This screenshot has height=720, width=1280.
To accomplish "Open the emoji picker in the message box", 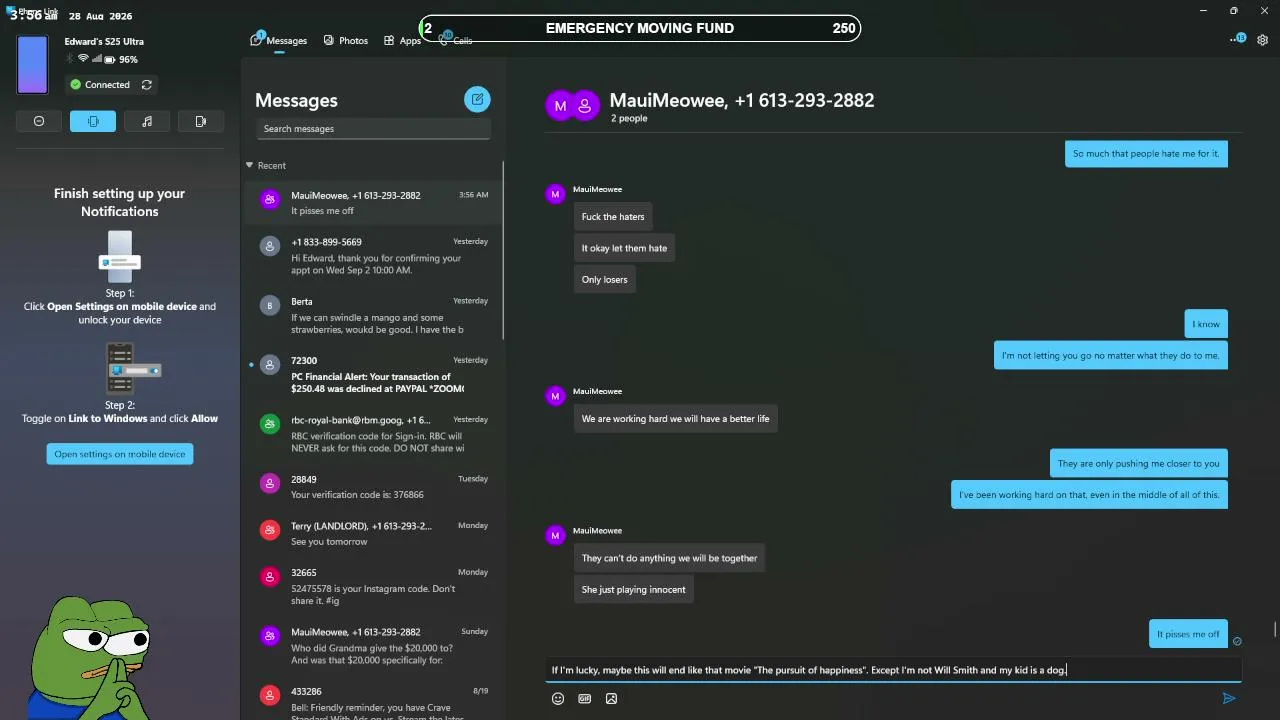I will 558,699.
